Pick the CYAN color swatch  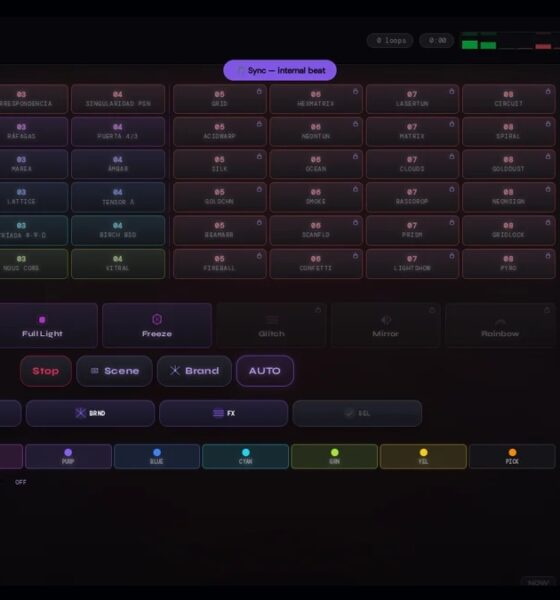[245, 456]
